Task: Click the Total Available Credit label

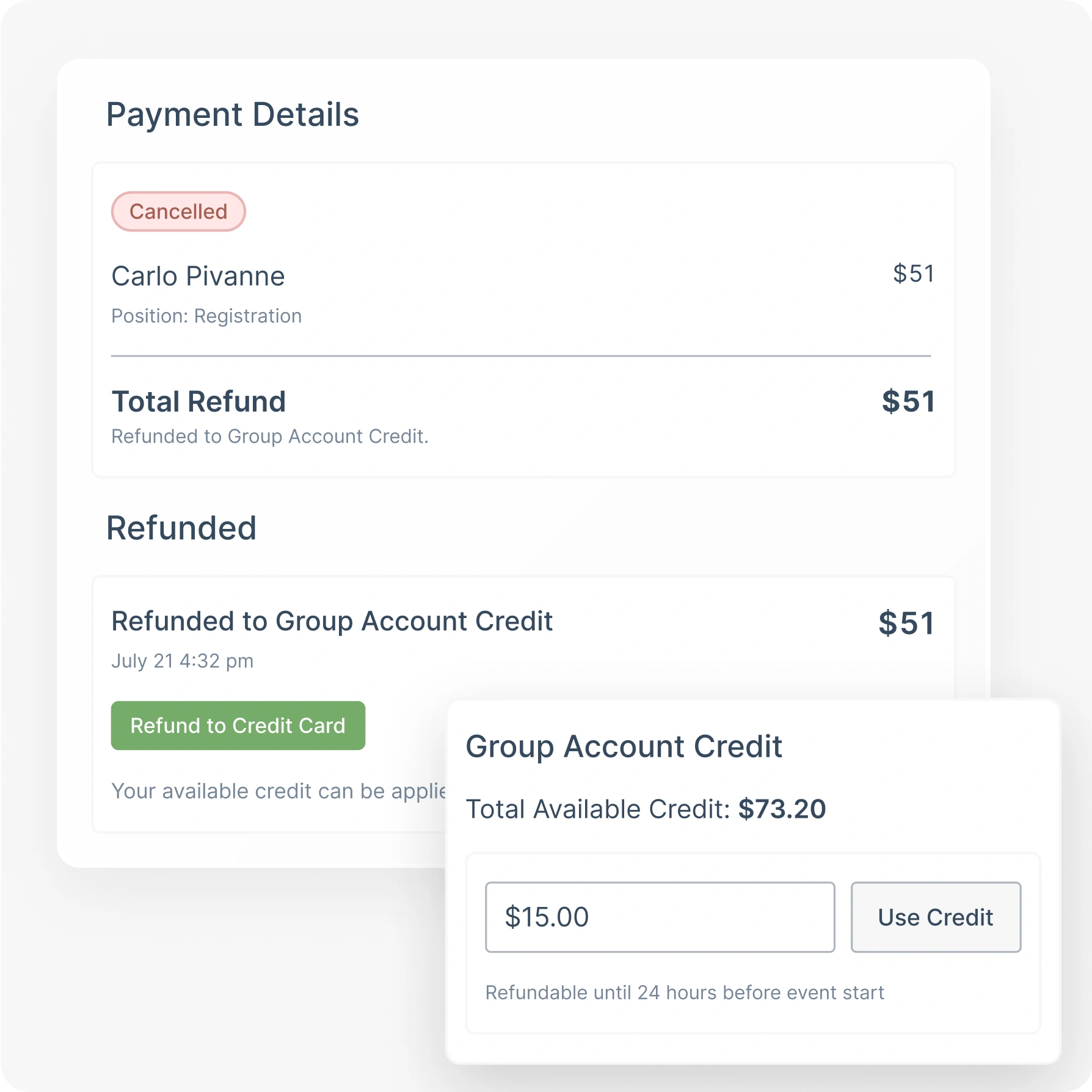Action: [x=598, y=810]
